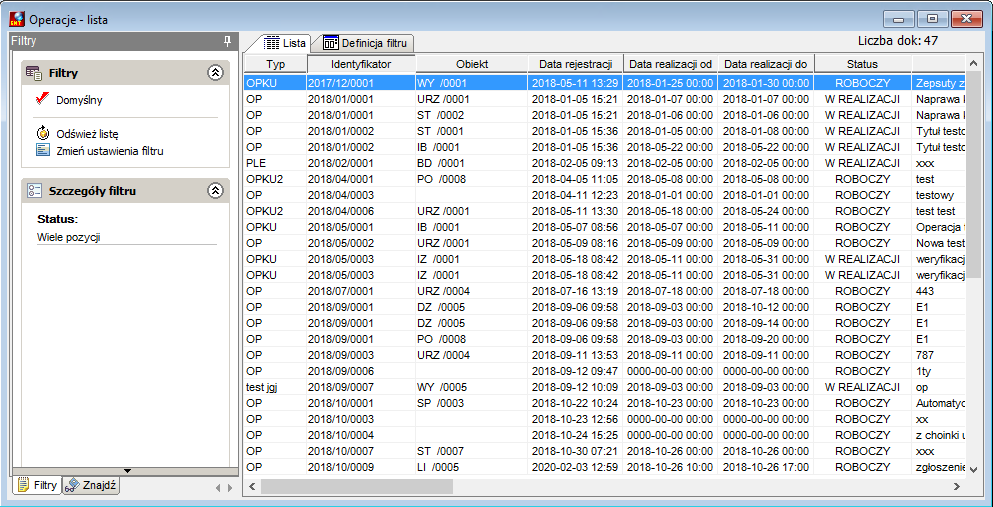
Task: Click the vertical scrollbar down arrow
Action: pyautogui.click(x=974, y=469)
